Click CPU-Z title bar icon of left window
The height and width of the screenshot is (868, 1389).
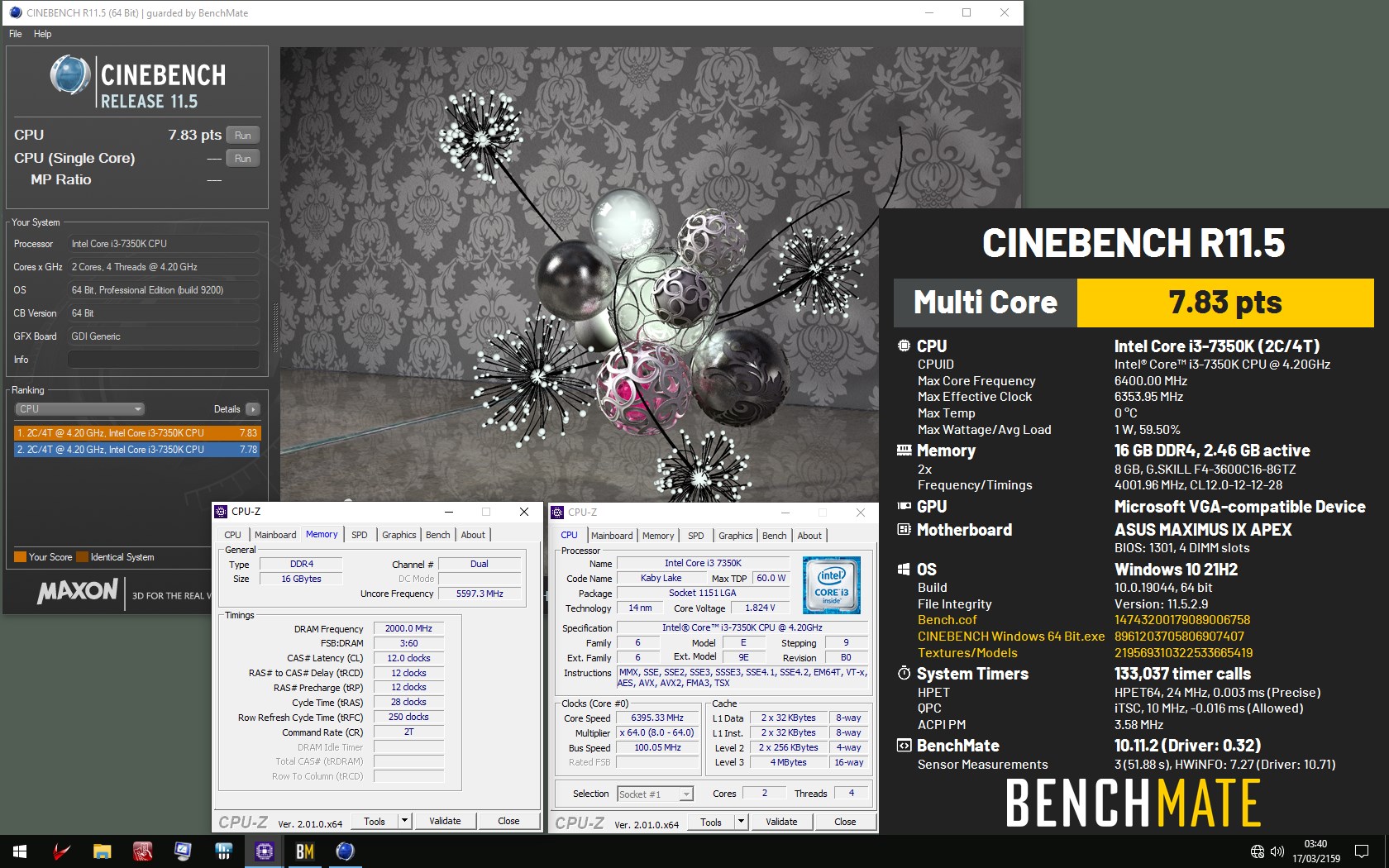tap(222, 512)
